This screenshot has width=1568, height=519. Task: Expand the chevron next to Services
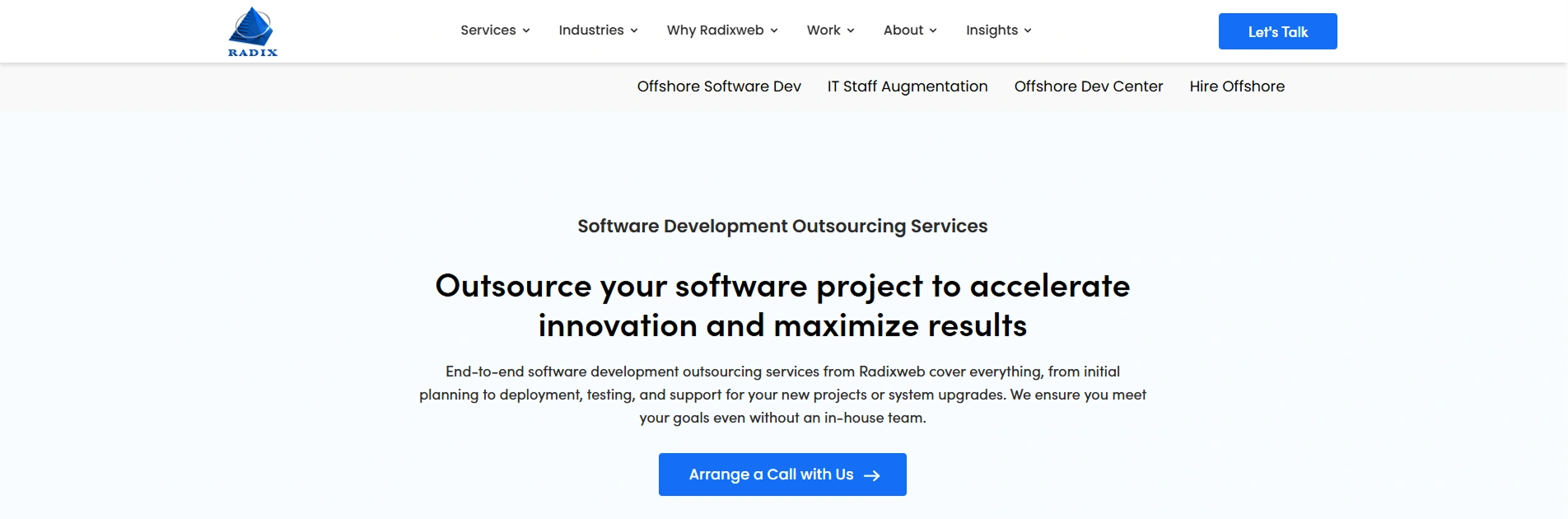click(x=526, y=30)
